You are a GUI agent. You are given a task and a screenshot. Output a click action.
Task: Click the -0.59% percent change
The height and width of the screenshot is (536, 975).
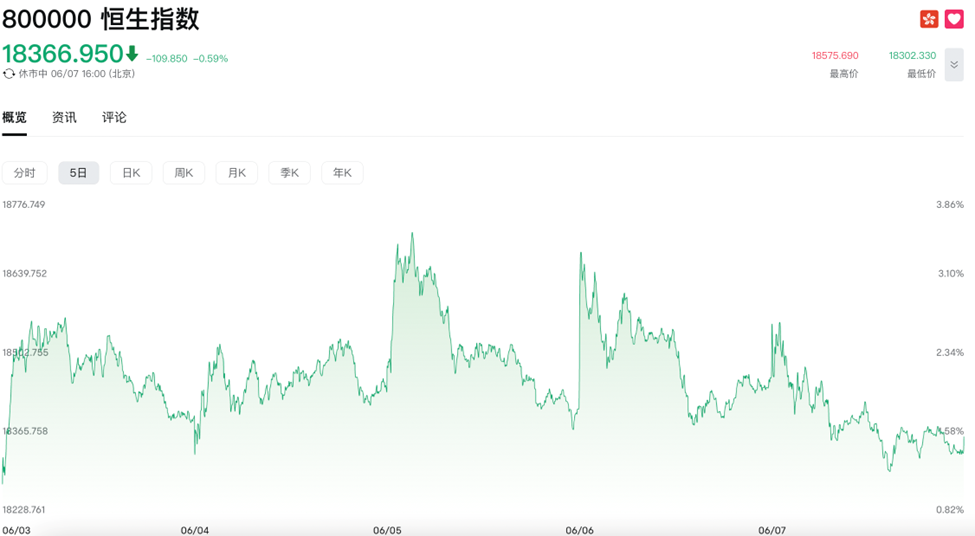(211, 58)
